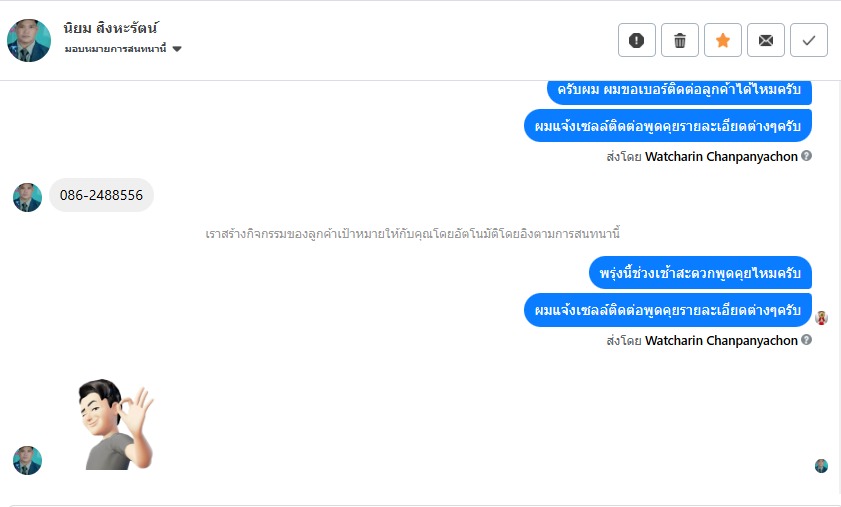The width and height of the screenshot is (841, 507).
Task: Select the message ครับผม ผมขอเบอร์ติดต่อลูกค้าได้ไหมครับ
Action: 679,90
